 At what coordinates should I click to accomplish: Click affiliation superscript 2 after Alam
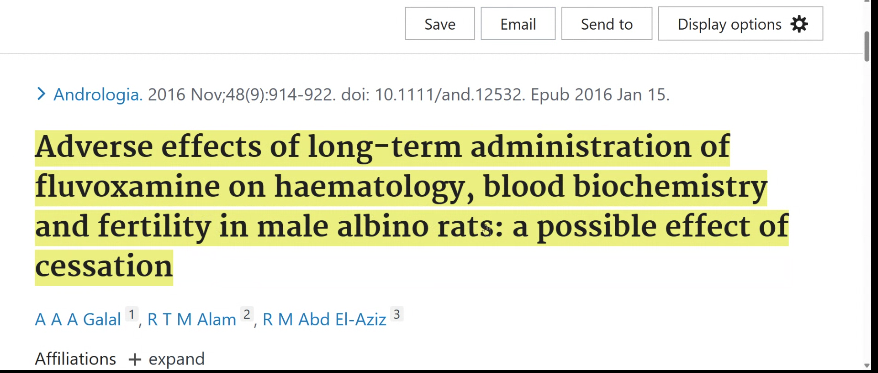(247, 314)
